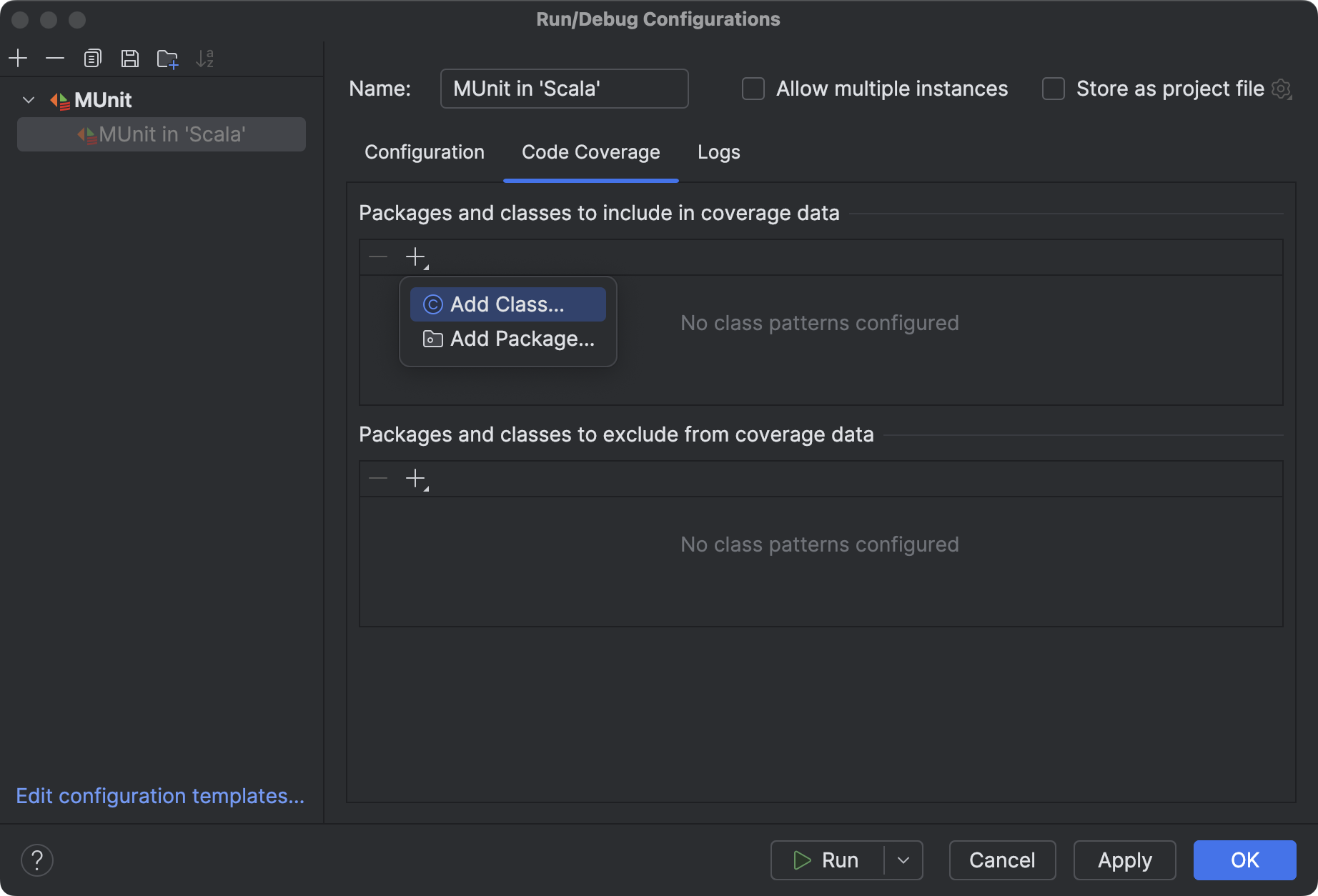Collapse the MUnit tree node
Image resolution: width=1318 pixels, height=896 pixels.
[x=28, y=100]
